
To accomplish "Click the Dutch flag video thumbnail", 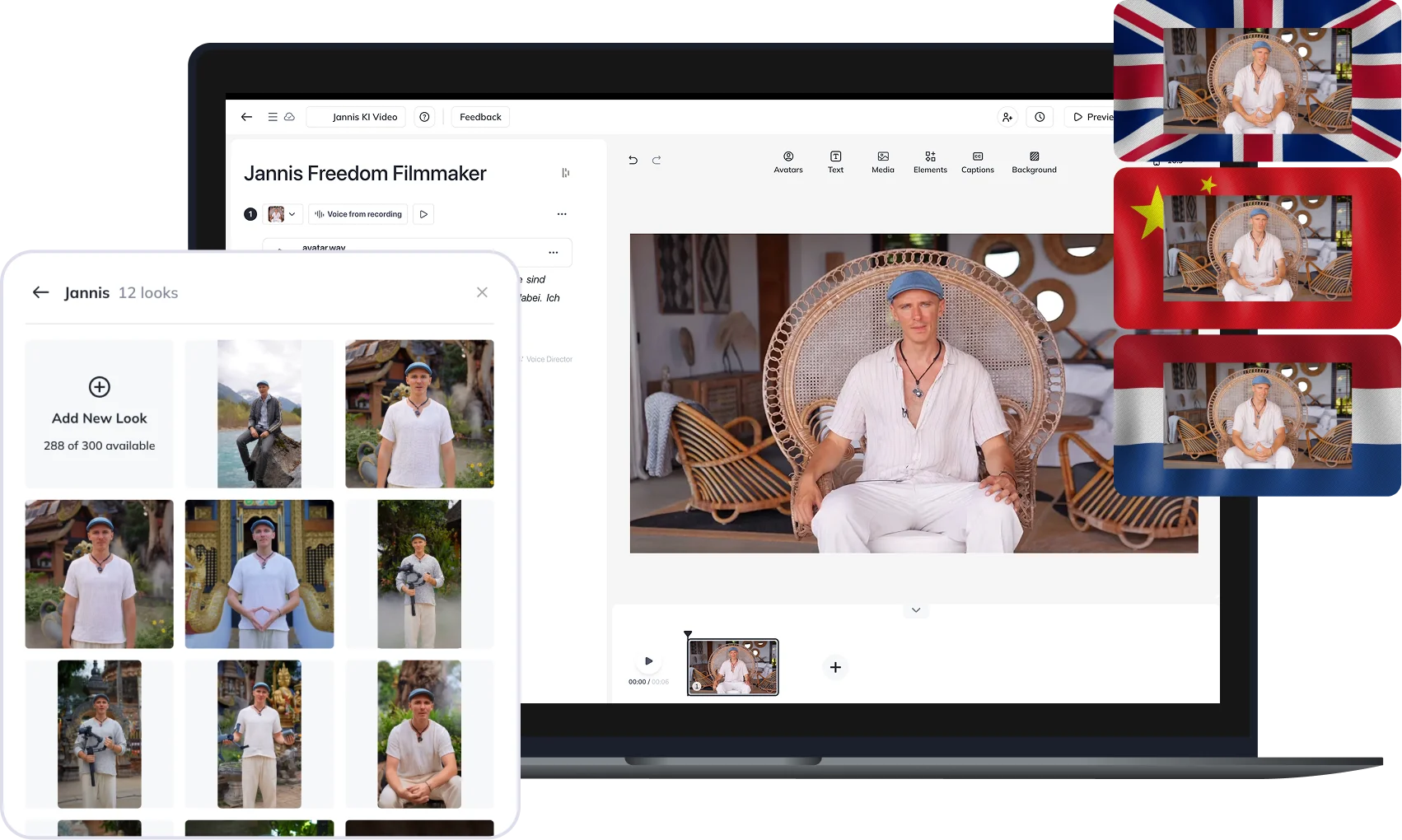I will 1257,415.
